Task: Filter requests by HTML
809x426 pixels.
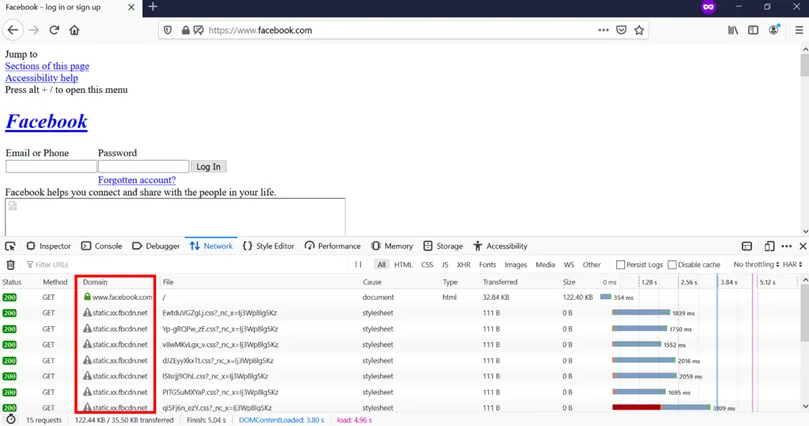Action: [403, 265]
